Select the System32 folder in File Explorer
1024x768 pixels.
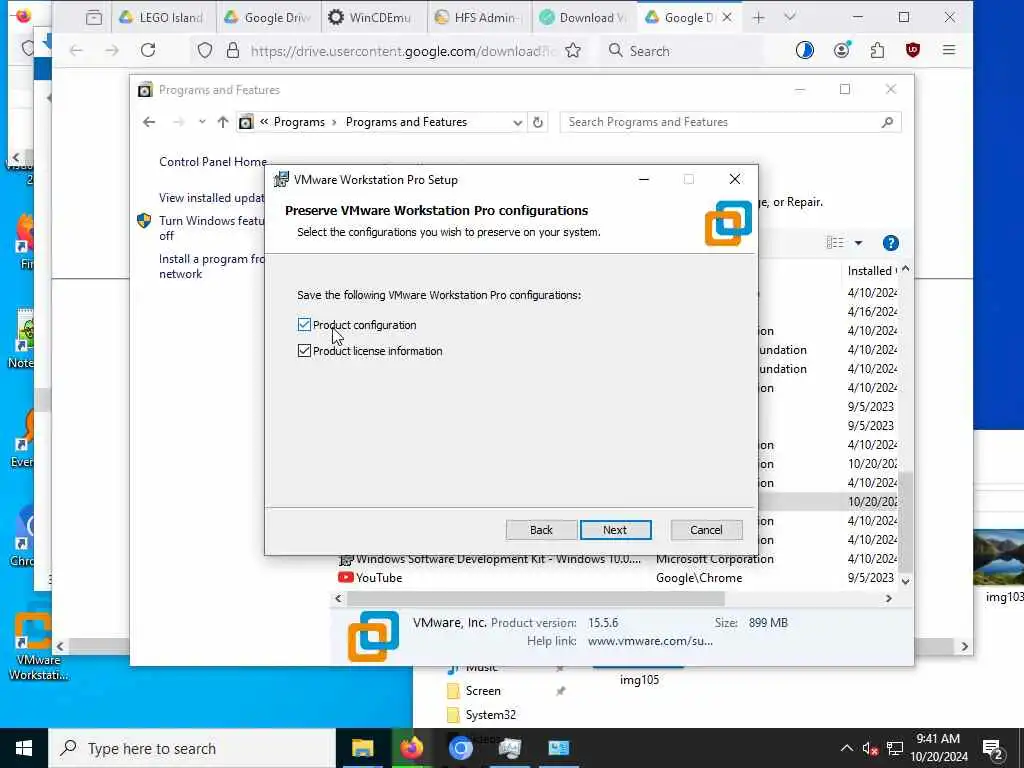490,715
